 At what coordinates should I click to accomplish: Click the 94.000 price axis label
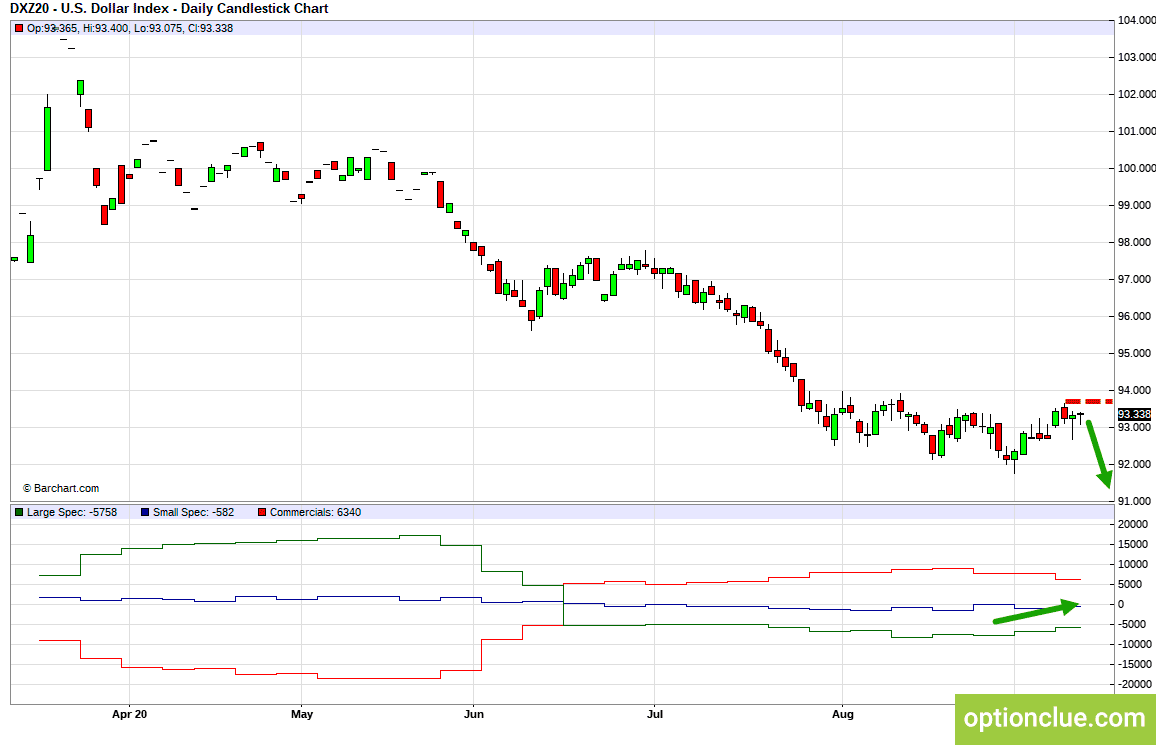pyautogui.click(x=1136, y=390)
